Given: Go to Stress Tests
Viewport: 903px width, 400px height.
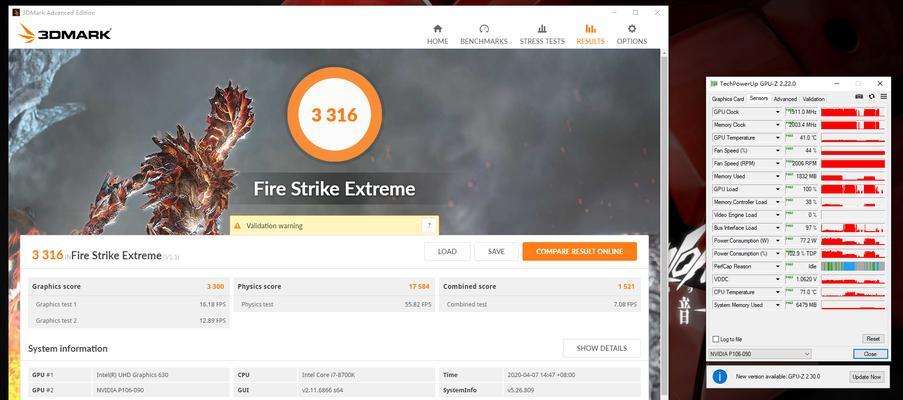Looking at the screenshot, I should pyautogui.click(x=542, y=35).
